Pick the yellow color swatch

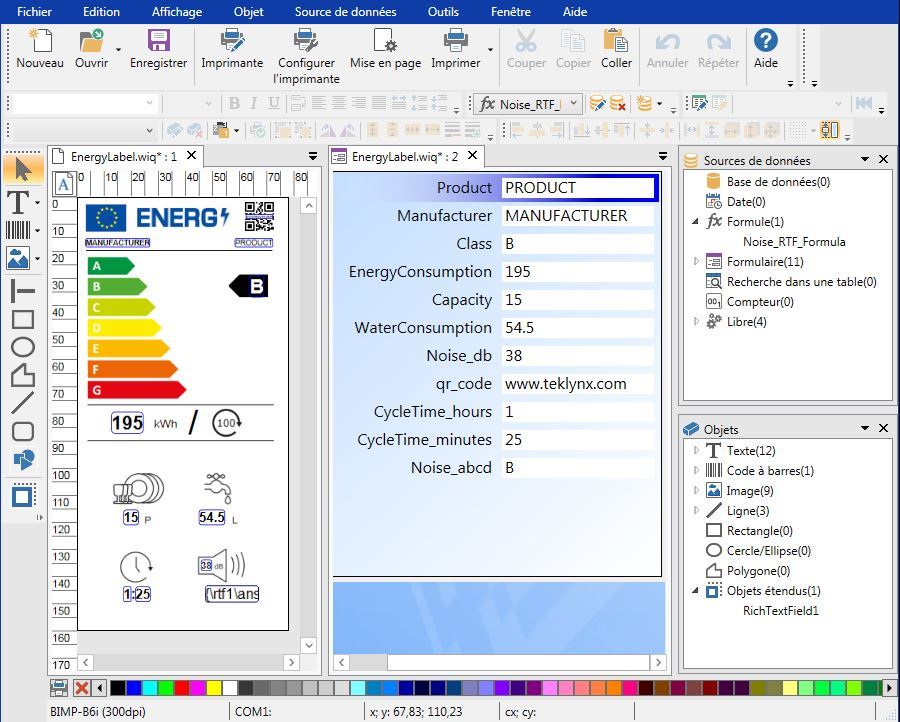tap(214, 688)
